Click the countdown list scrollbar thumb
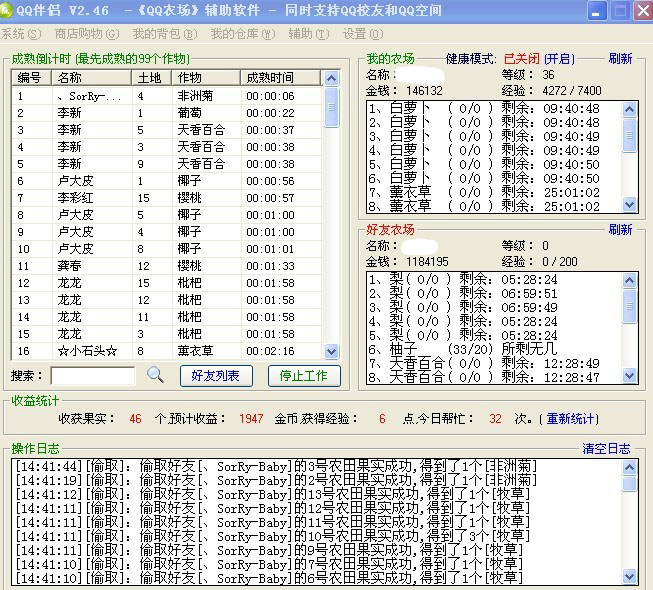Image resolution: width=653 pixels, height=590 pixels. pos(331,107)
